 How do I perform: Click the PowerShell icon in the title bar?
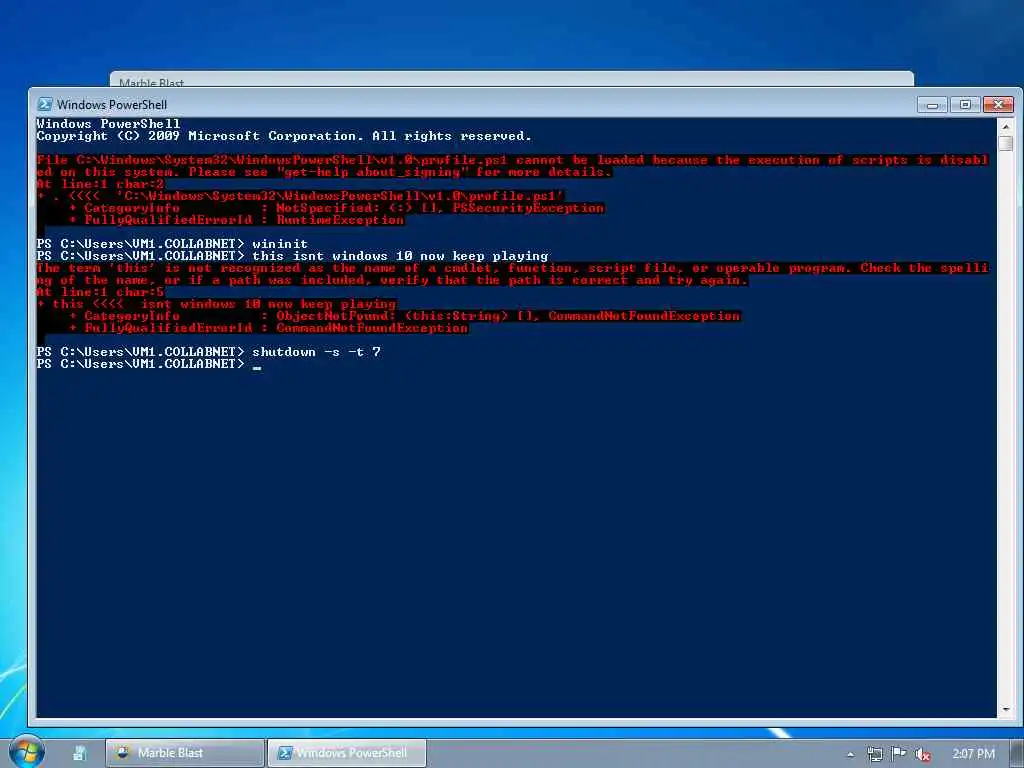[45, 104]
